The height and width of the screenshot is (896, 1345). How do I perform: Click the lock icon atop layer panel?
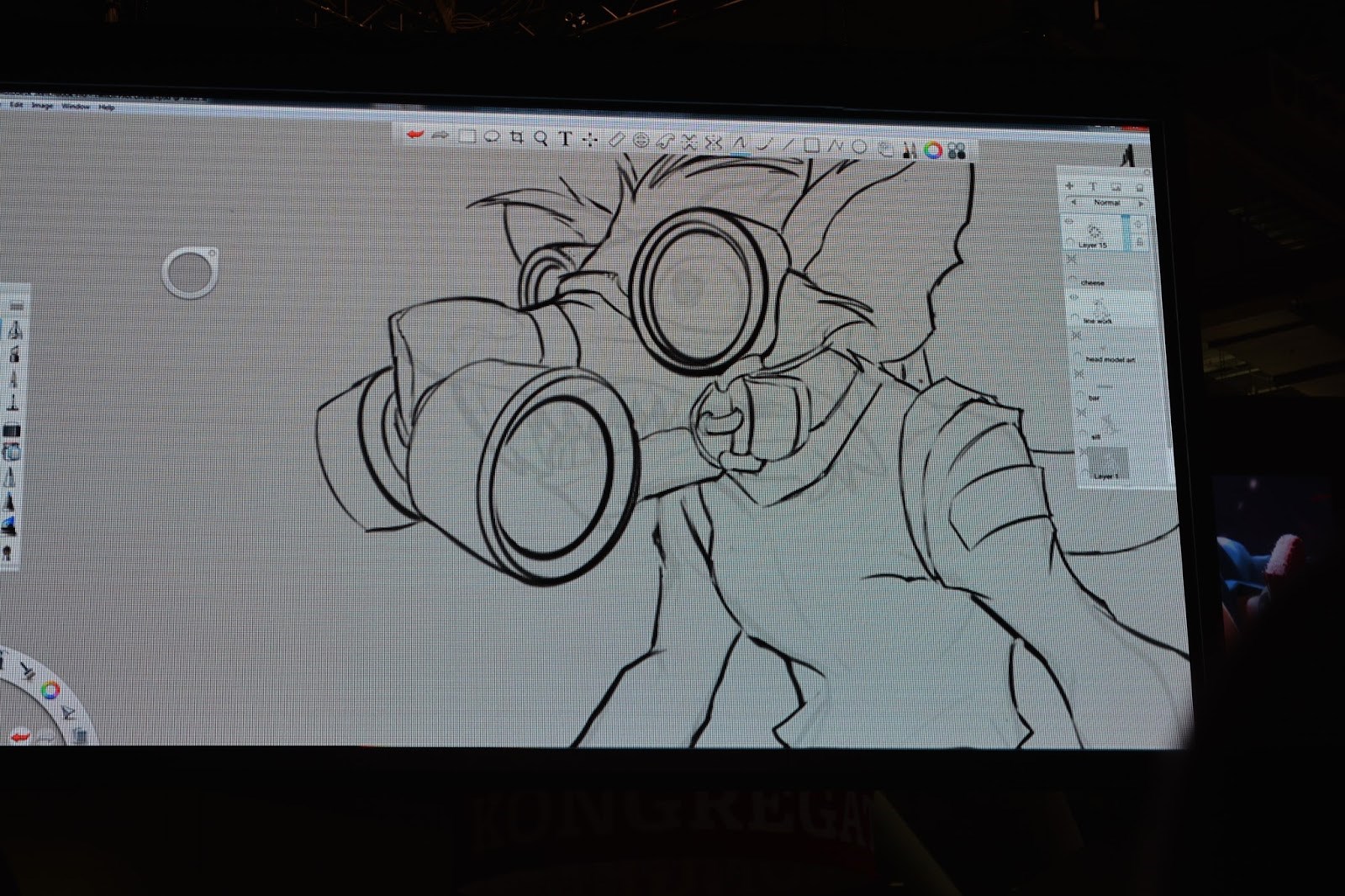click(x=1140, y=187)
